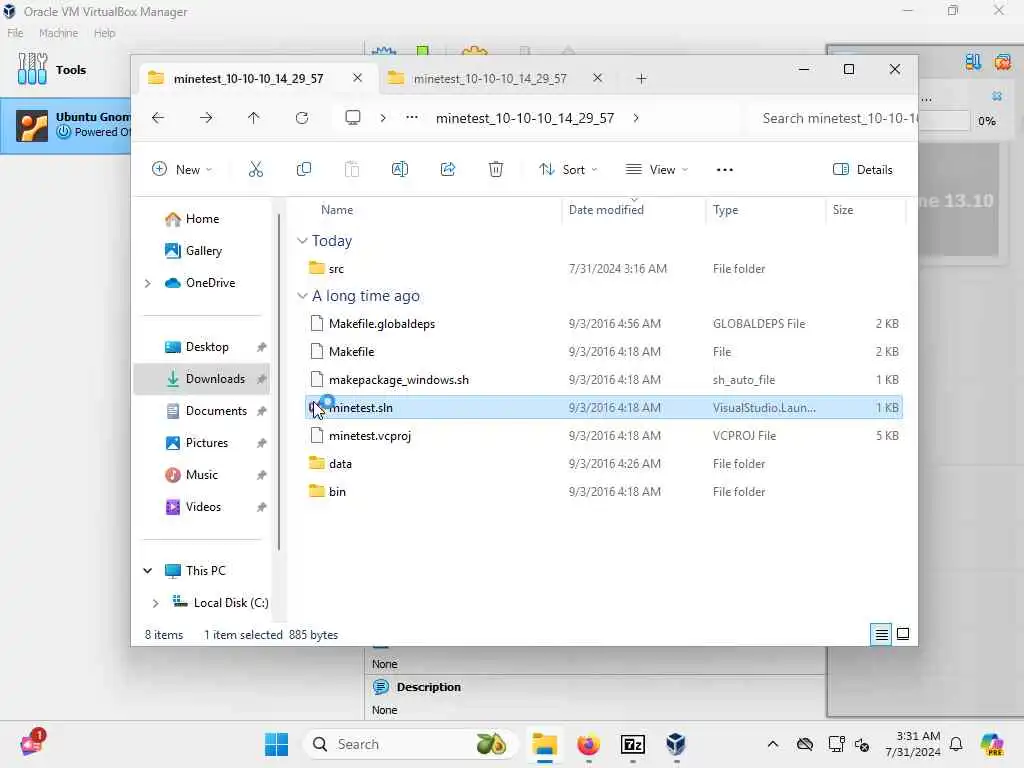Open the New dropdown

click(x=182, y=170)
